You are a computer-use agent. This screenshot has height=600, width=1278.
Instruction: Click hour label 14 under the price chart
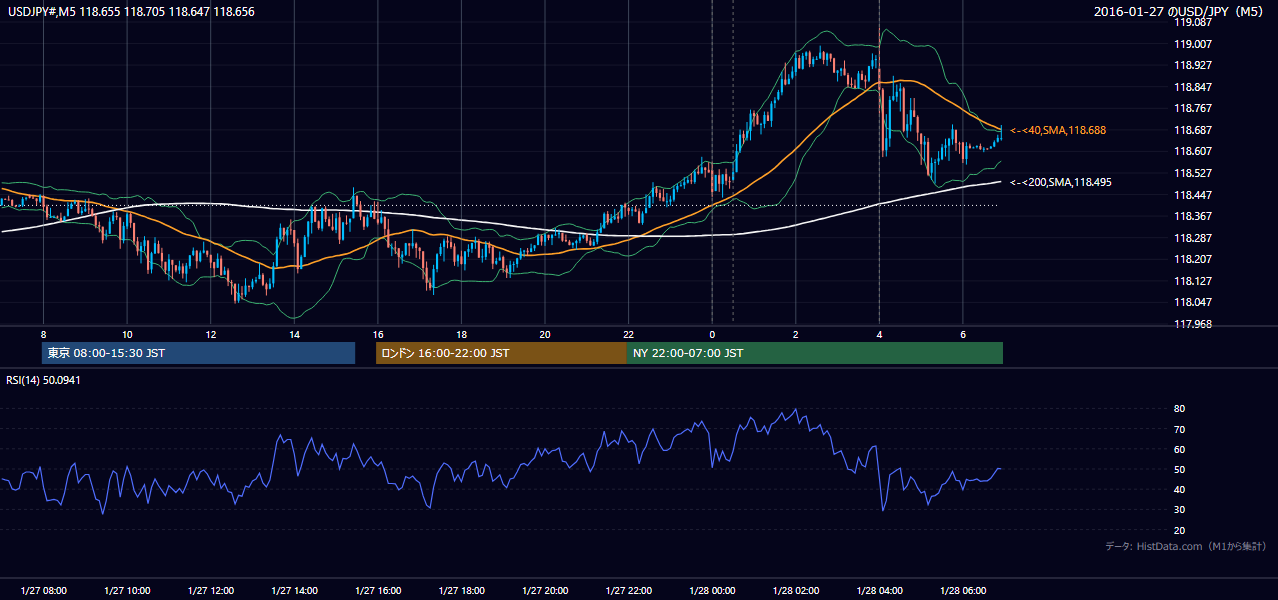(294, 334)
